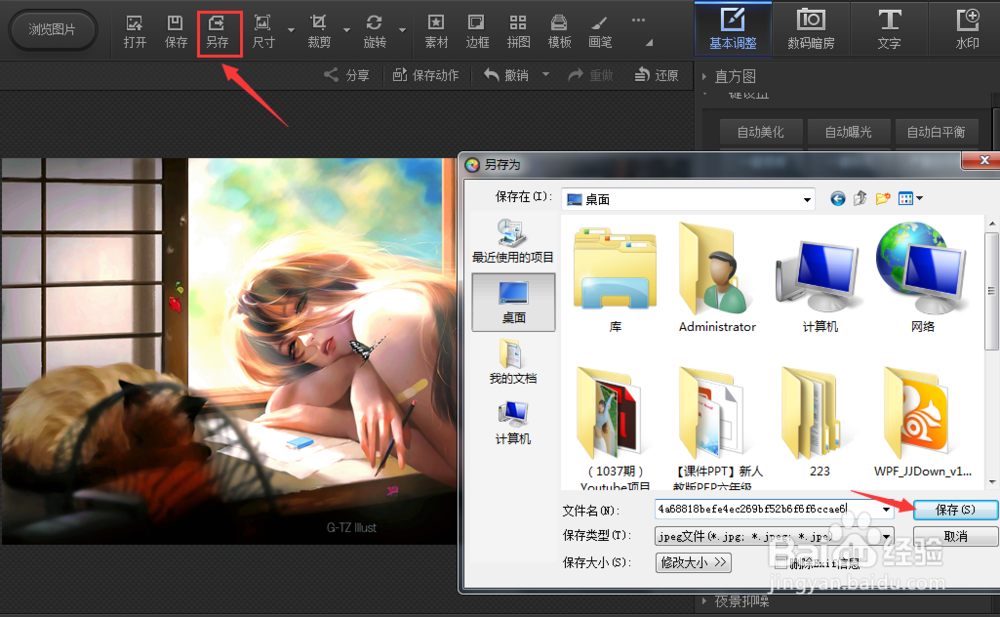
Task: Click the 还原 restore button
Action: click(x=656, y=75)
